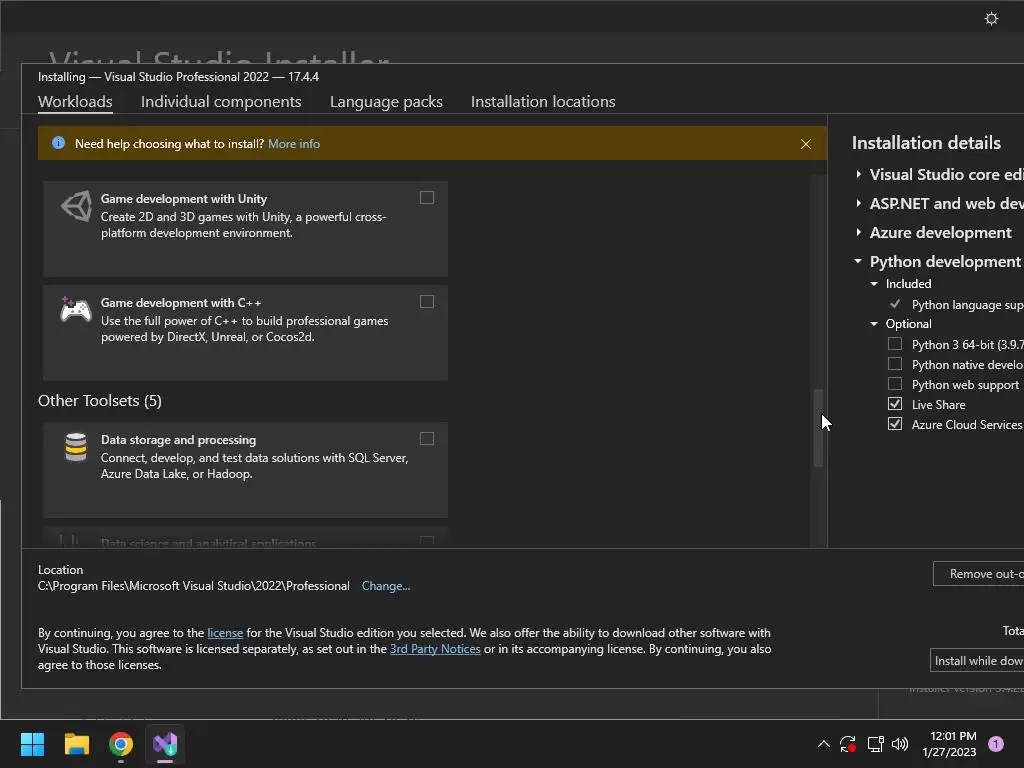
Task: Open the settings gear icon
Action: point(991,18)
